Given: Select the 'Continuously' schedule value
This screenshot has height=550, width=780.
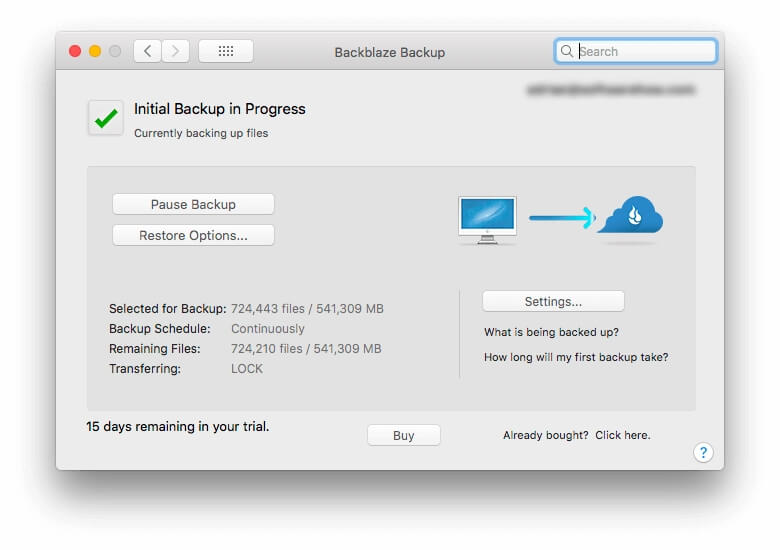Looking at the screenshot, I should [268, 329].
